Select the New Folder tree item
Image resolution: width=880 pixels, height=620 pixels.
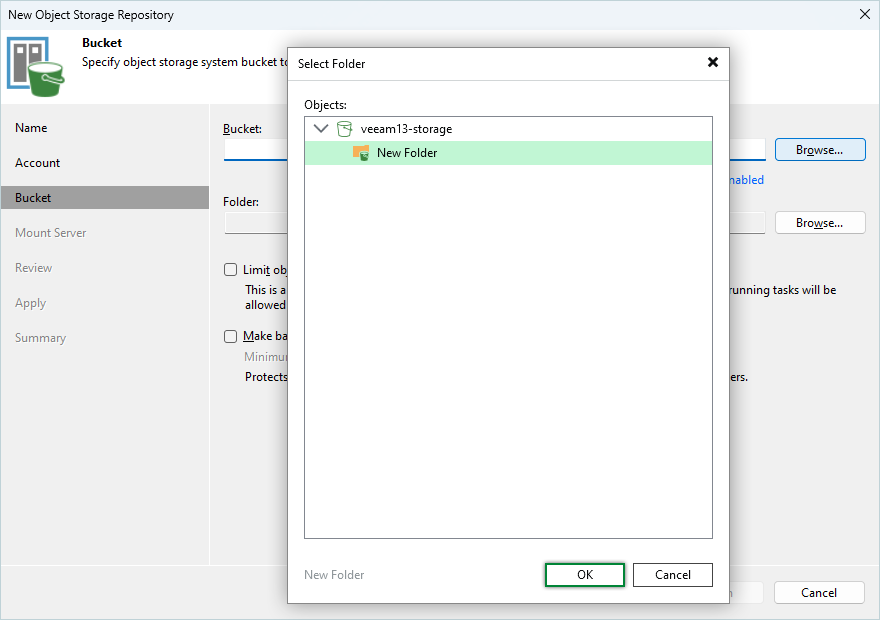(x=407, y=153)
